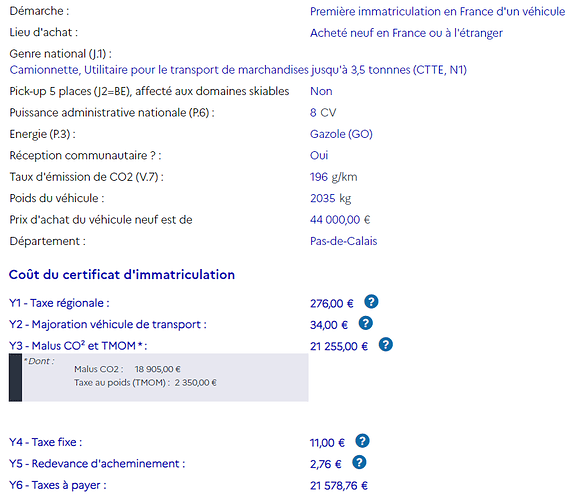Click the Taxe au poids (TMOM) detail line
The width and height of the screenshot is (585, 500).
(x=146, y=383)
